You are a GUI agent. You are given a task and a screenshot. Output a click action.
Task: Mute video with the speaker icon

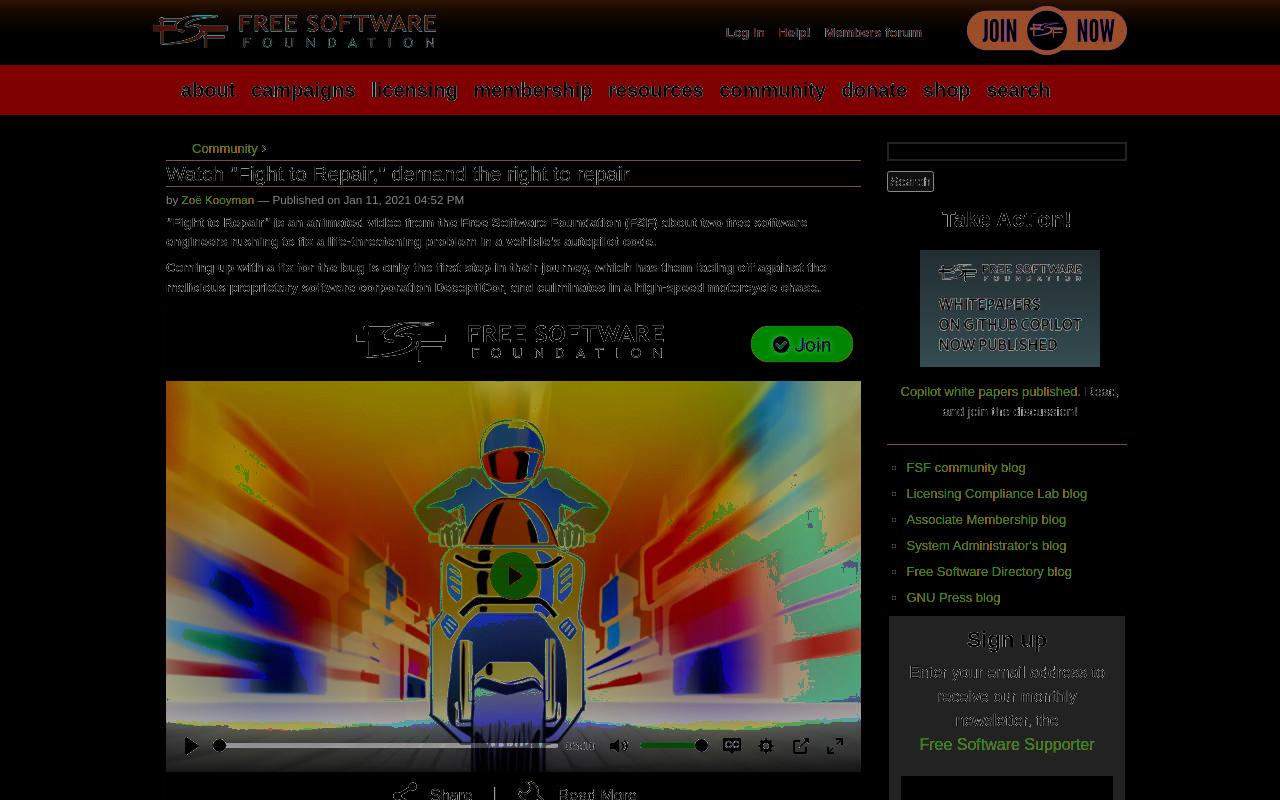[619, 746]
